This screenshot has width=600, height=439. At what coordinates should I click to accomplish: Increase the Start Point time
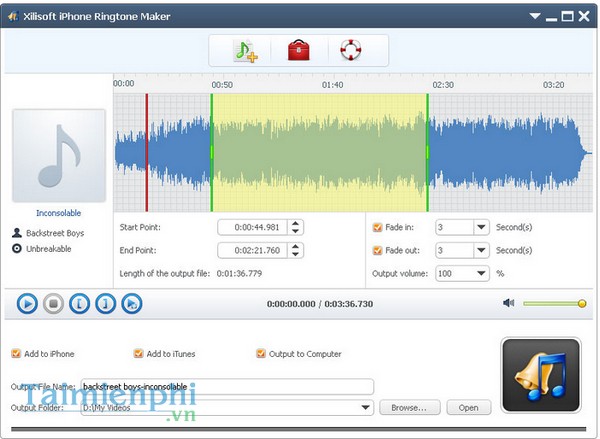point(295,224)
